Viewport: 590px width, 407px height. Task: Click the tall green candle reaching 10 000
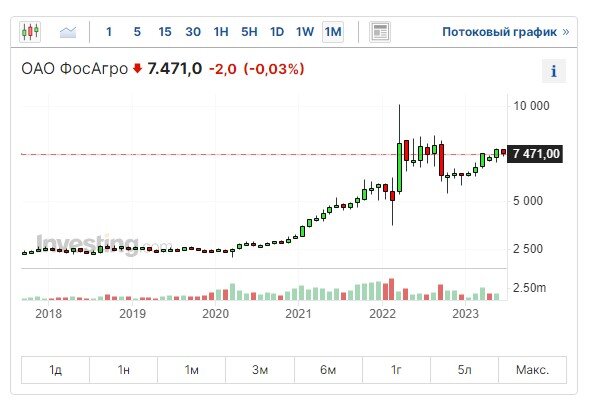(x=399, y=167)
